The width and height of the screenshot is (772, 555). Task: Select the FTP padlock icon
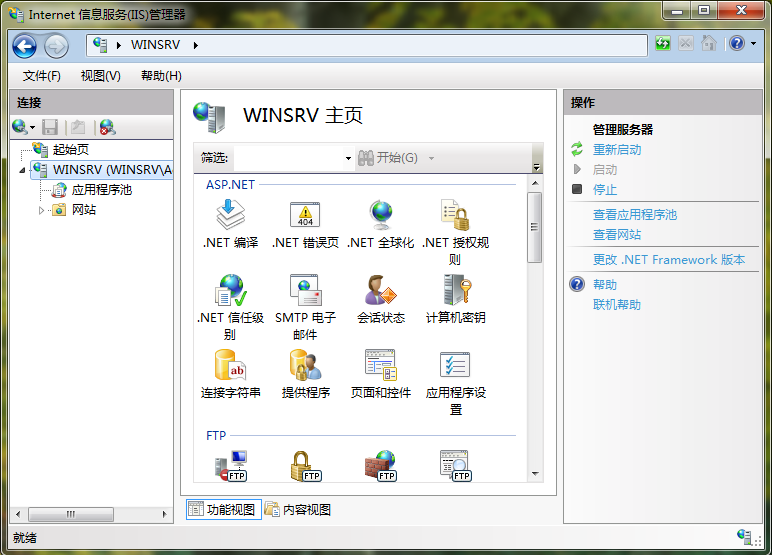point(305,465)
